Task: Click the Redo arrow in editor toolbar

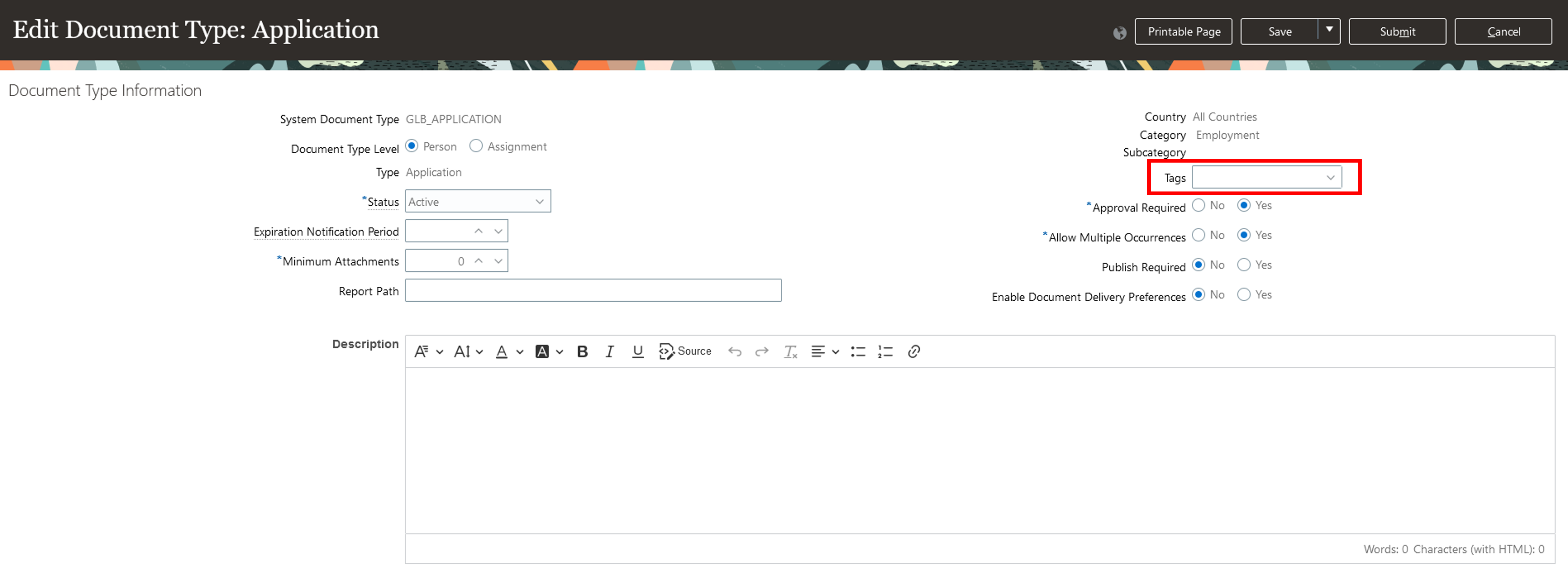Action: click(762, 352)
